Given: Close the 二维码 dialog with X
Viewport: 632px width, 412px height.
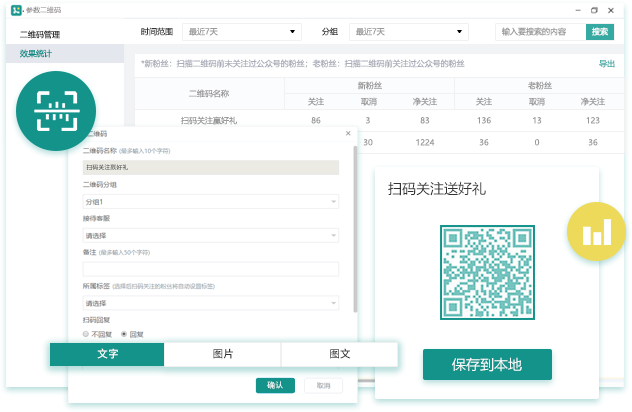Looking at the screenshot, I should pyautogui.click(x=348, y=133).
